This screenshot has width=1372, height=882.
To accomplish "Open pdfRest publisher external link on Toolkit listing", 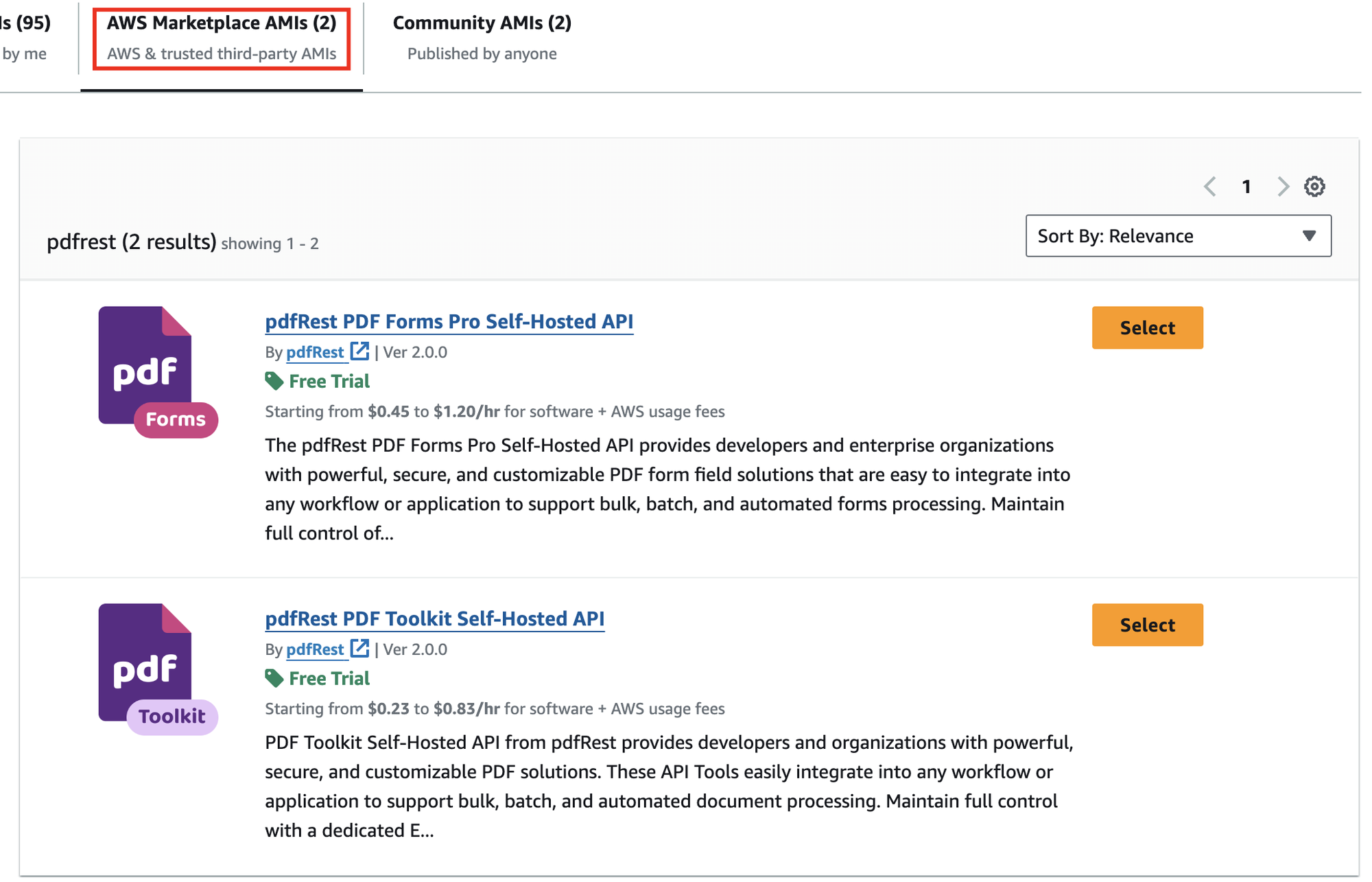I will pos(359,649).
